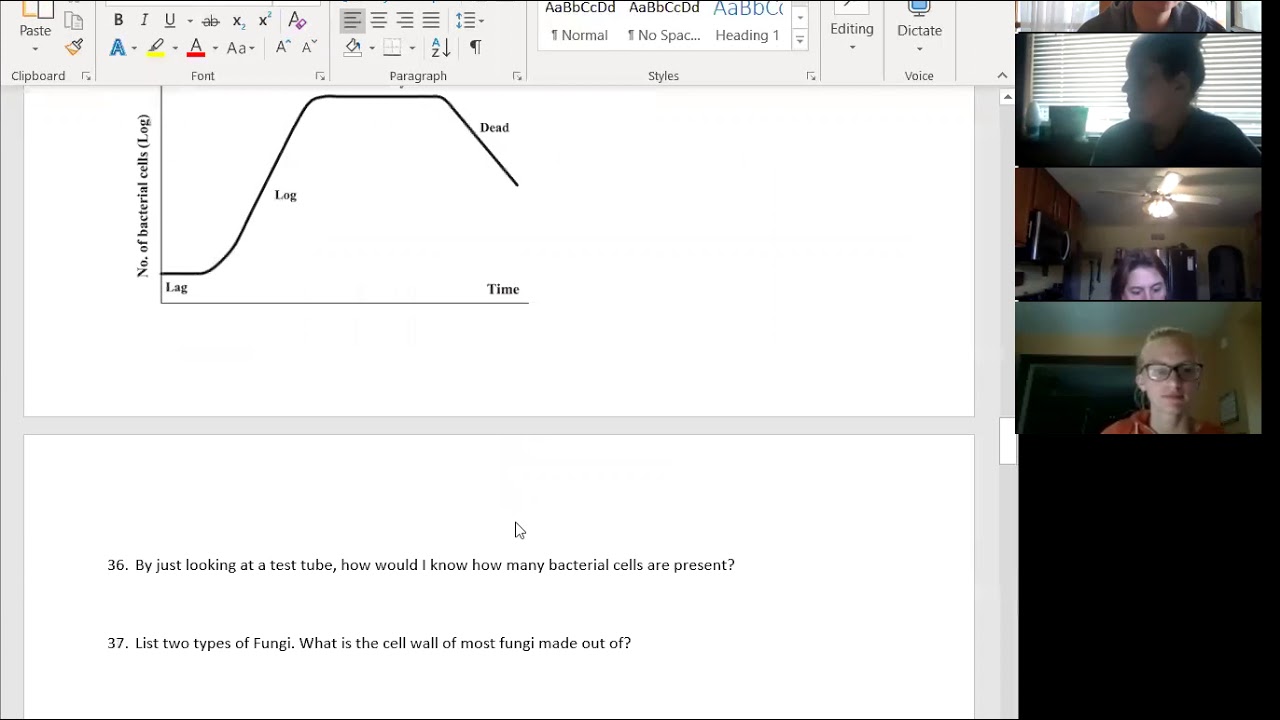The width and height of the screenshot is (1280, 720).
Task: Toggle Strikethrough formatting
Action: [210, 20]
